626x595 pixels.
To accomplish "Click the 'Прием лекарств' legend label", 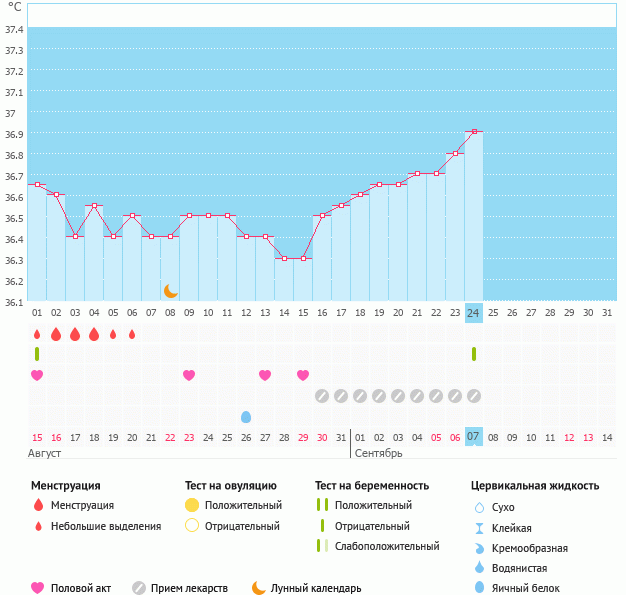I will click(189, 588).
